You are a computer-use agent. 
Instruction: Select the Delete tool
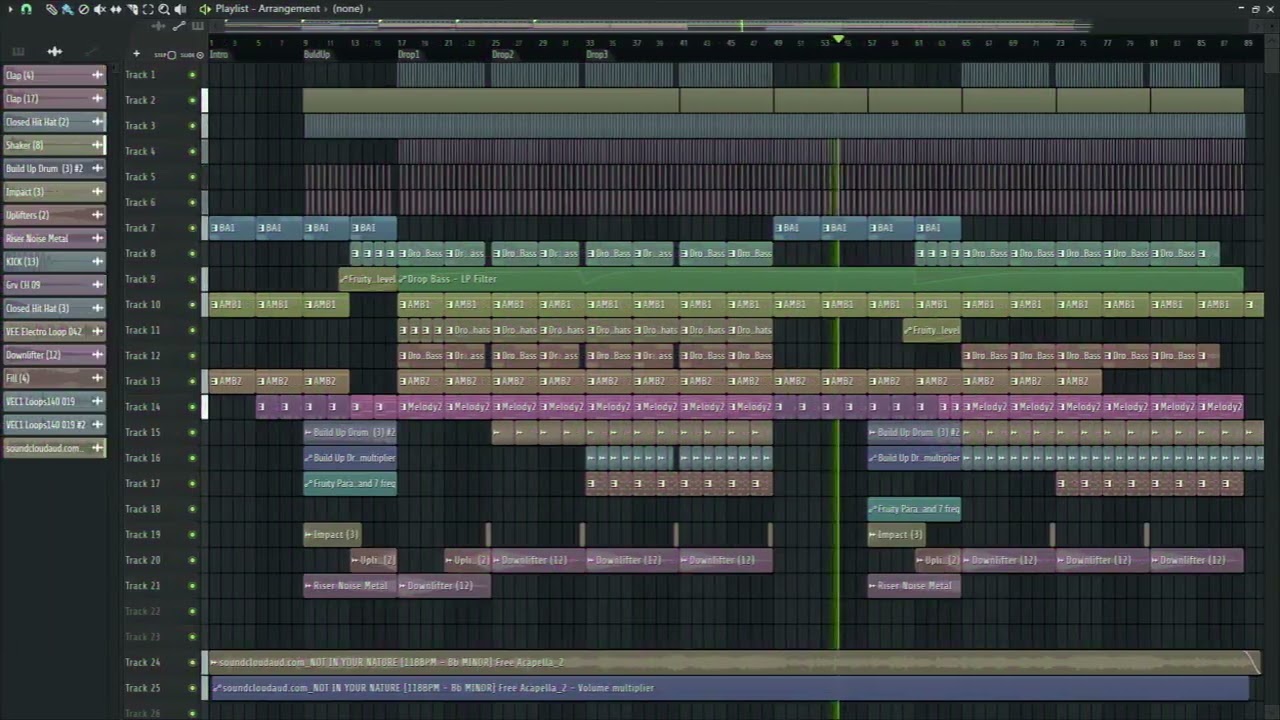point(84,9)
